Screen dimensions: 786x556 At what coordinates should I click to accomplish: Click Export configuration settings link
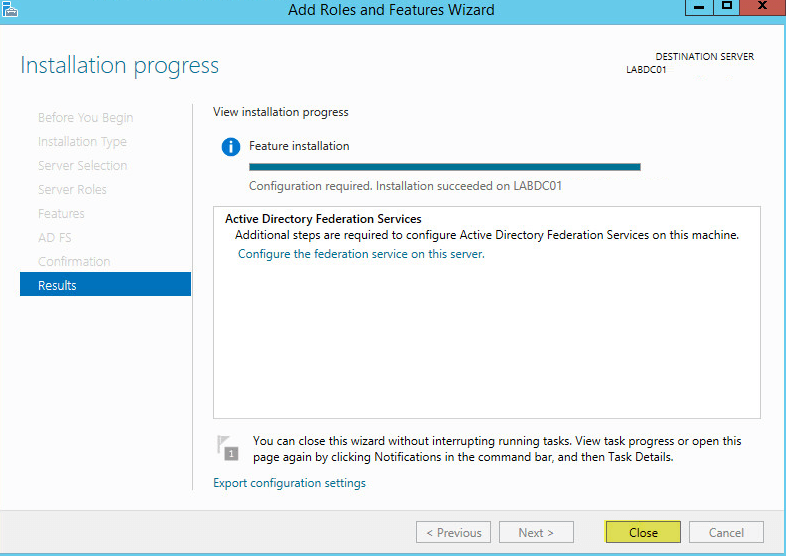tap(289, 483)
